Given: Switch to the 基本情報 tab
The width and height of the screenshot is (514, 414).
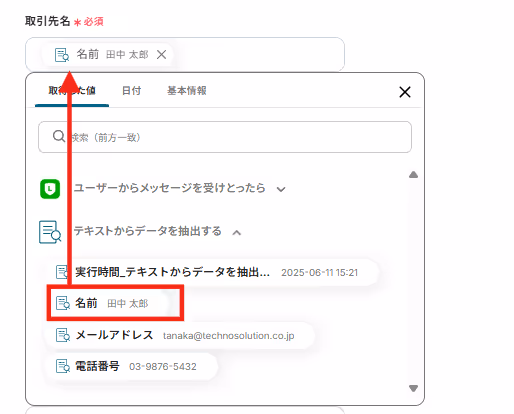Looking at the screenshot, I should click(x=187, y=90).
